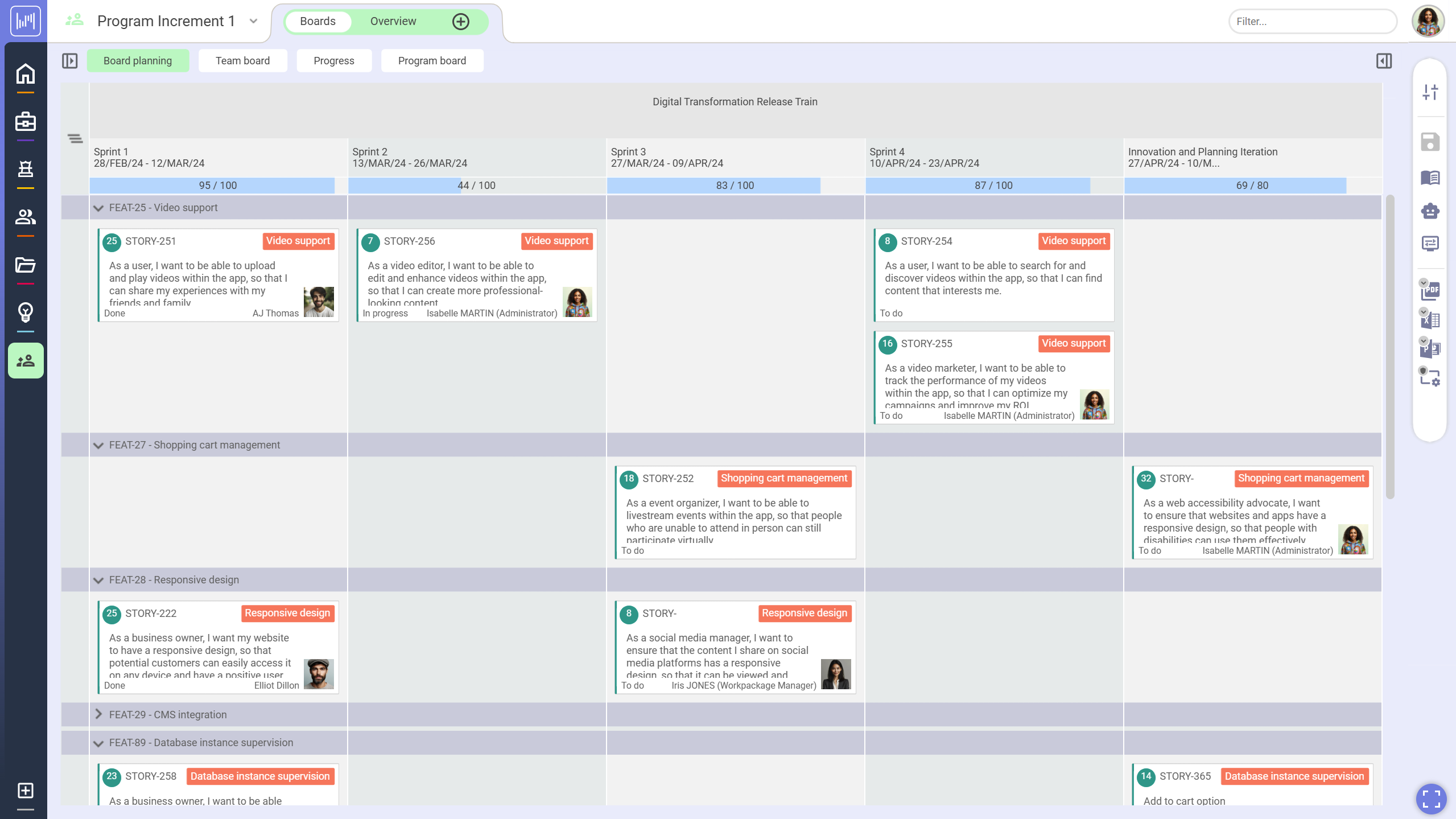Collapse the right tools panel
This screenshot has height=819, width=1456.
[1384, 60]
